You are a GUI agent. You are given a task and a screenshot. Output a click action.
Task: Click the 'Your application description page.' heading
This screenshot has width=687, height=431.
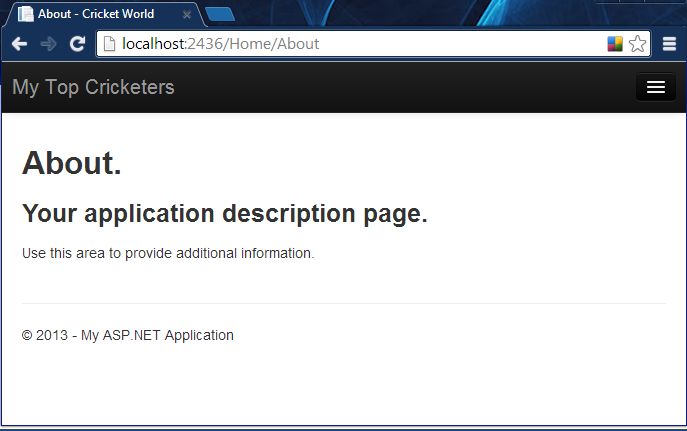click(x=225, y=214)
